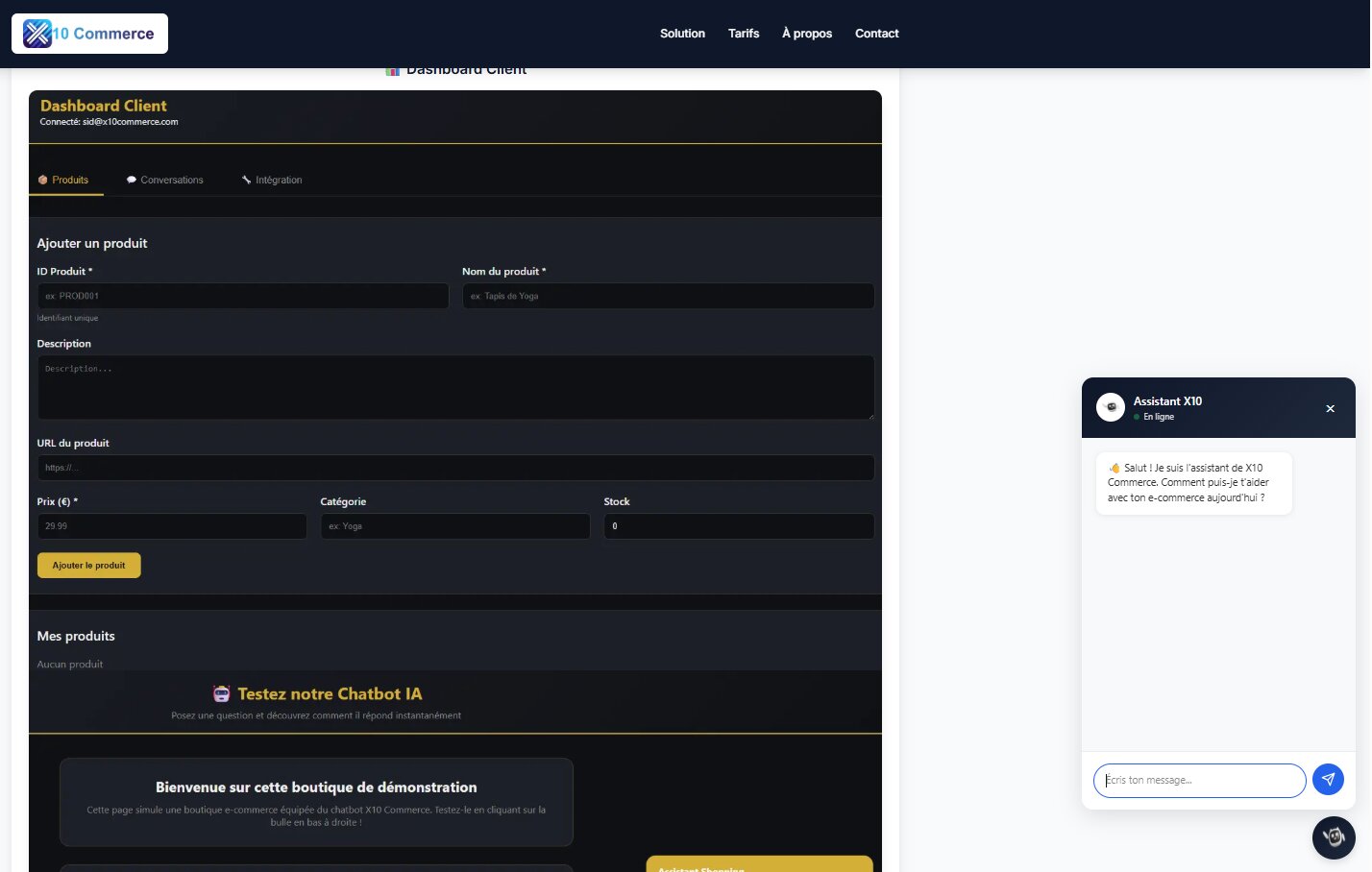Click the Mes produits heading
The image size is (1372, 872).
[76, 636]
